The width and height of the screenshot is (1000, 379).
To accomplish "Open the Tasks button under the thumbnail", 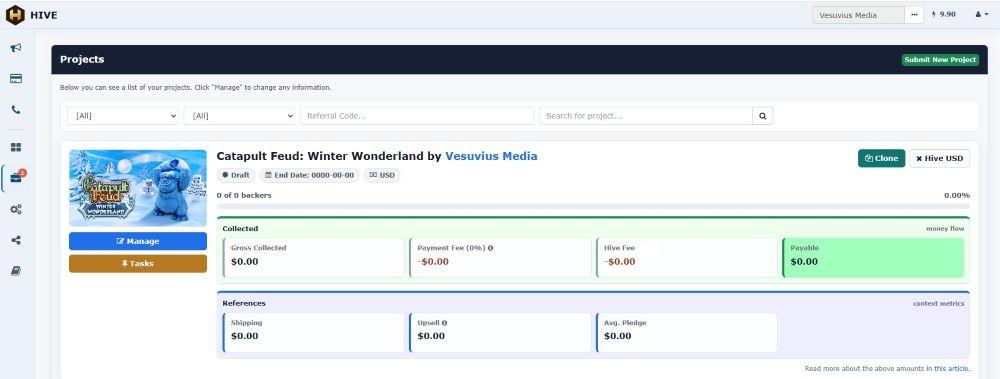I will click(138, 264).
